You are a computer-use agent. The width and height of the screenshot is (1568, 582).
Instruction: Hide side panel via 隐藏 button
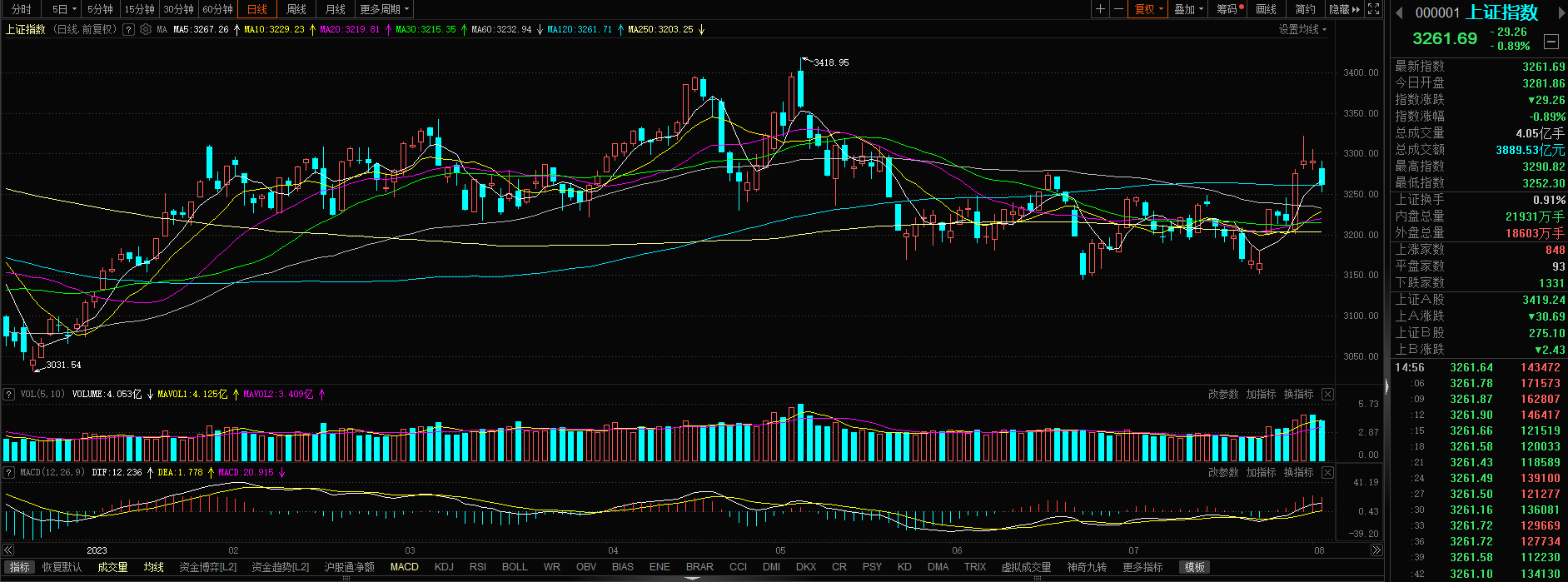point(1344,9)
